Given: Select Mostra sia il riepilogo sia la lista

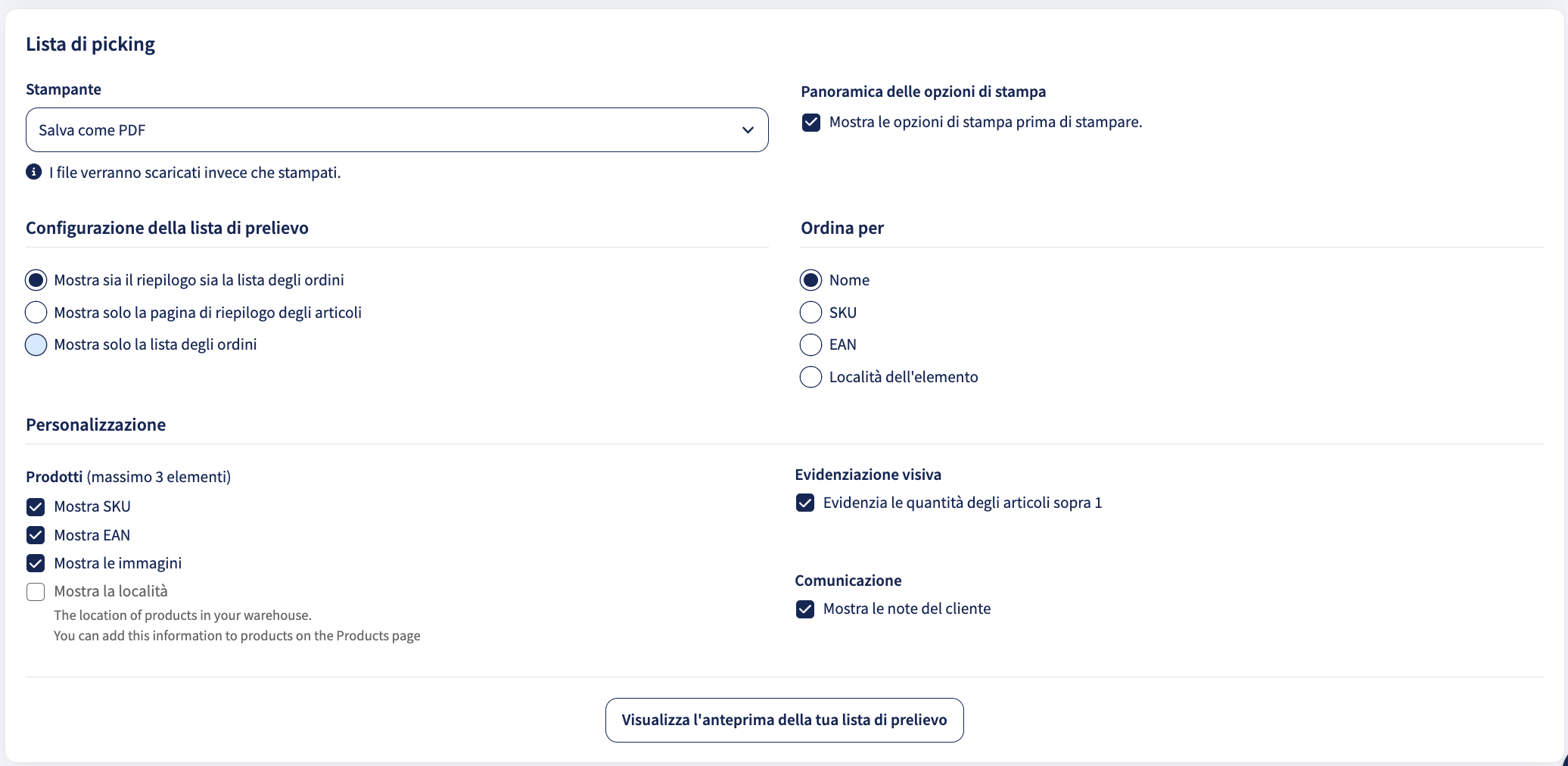Looking at the screenshot, I should click(x=36, y=280).
